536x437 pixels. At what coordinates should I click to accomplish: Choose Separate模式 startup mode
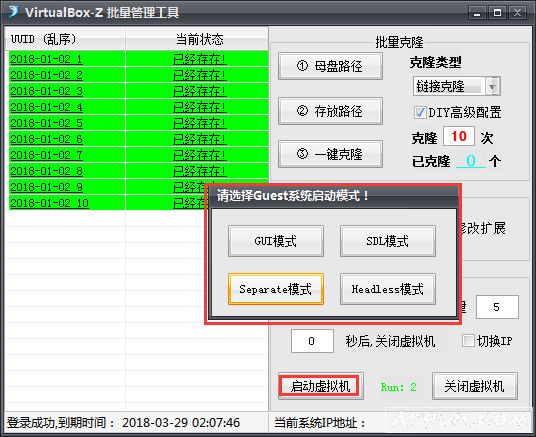[x=276, y=289]
